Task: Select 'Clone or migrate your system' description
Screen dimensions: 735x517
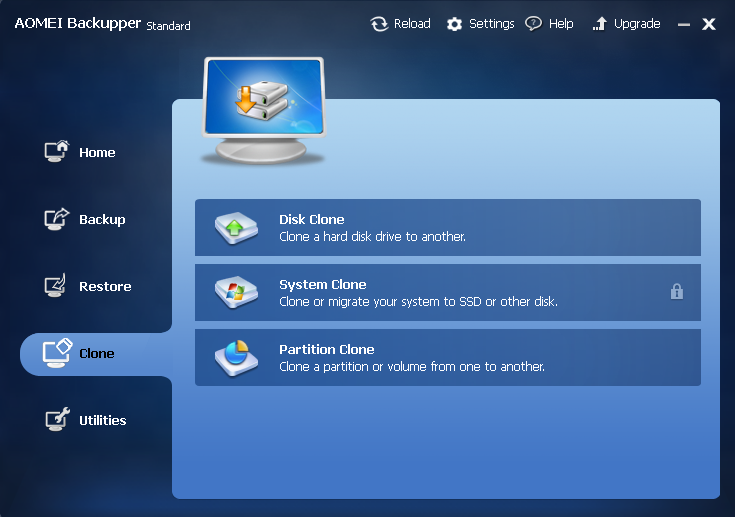Action: coord(418,302)
